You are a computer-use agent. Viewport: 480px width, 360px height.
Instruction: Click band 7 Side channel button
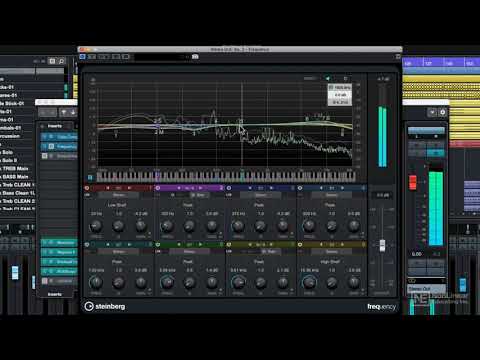pyautogui.click(x=271, y=252)
